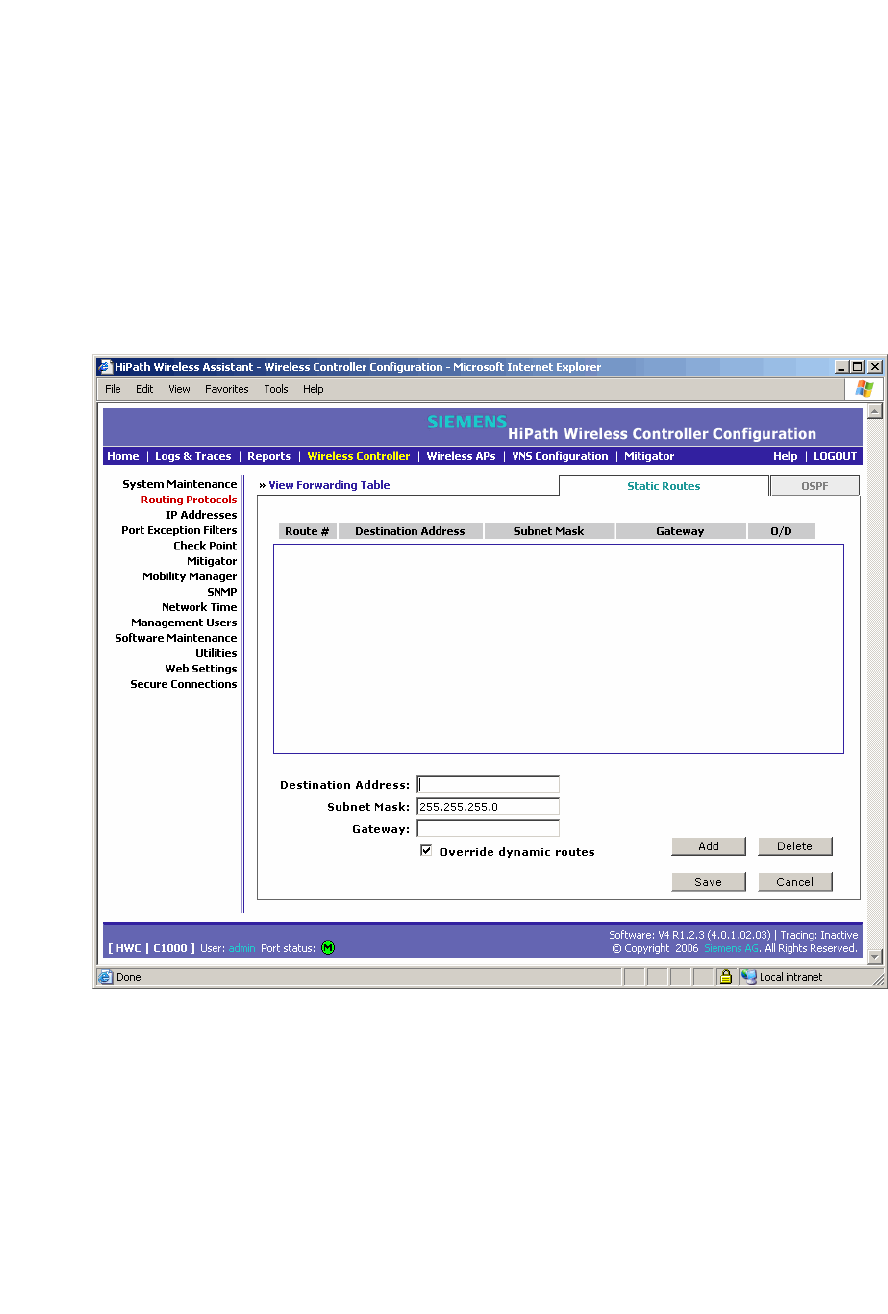Select Secure Connections in sidebar
Viewport: 888px width, 1314px height.
184,684
